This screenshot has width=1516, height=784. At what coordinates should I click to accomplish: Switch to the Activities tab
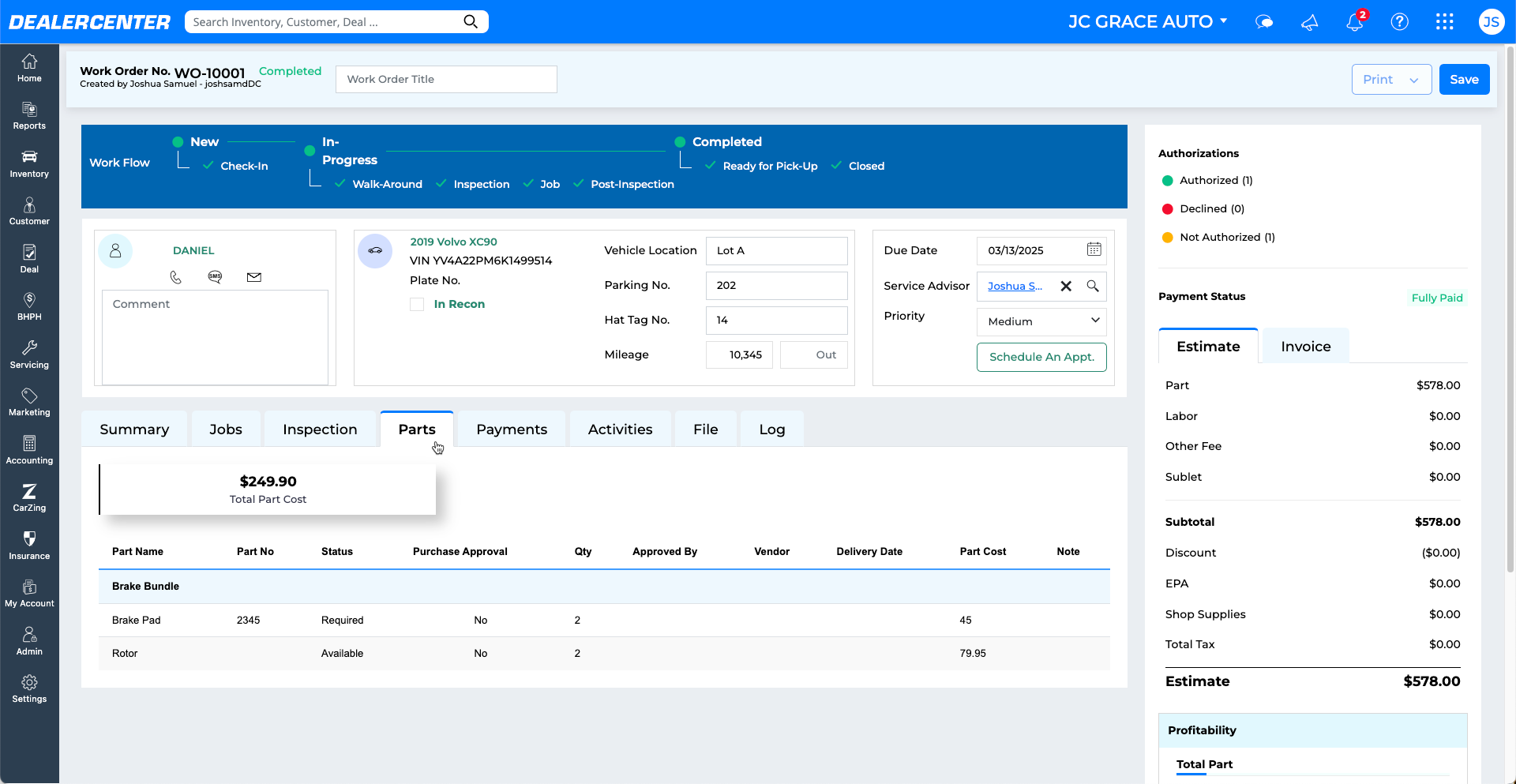[620, 429]
